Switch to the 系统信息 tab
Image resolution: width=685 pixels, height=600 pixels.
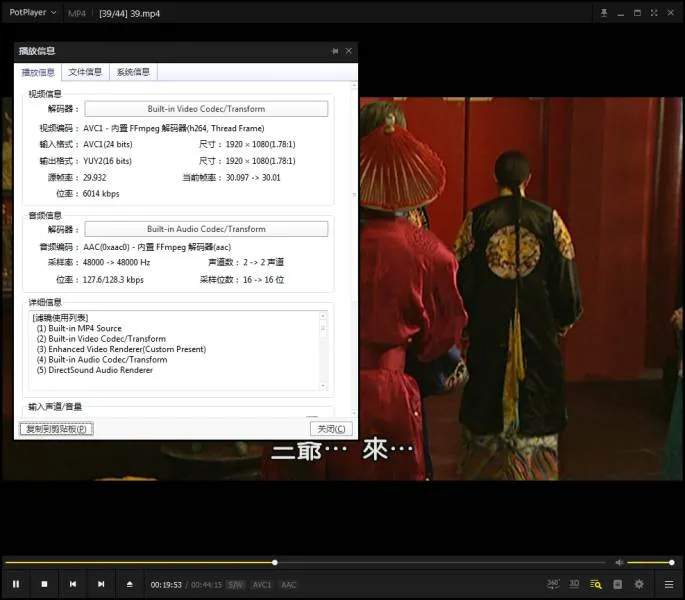[x=133, y=72]
